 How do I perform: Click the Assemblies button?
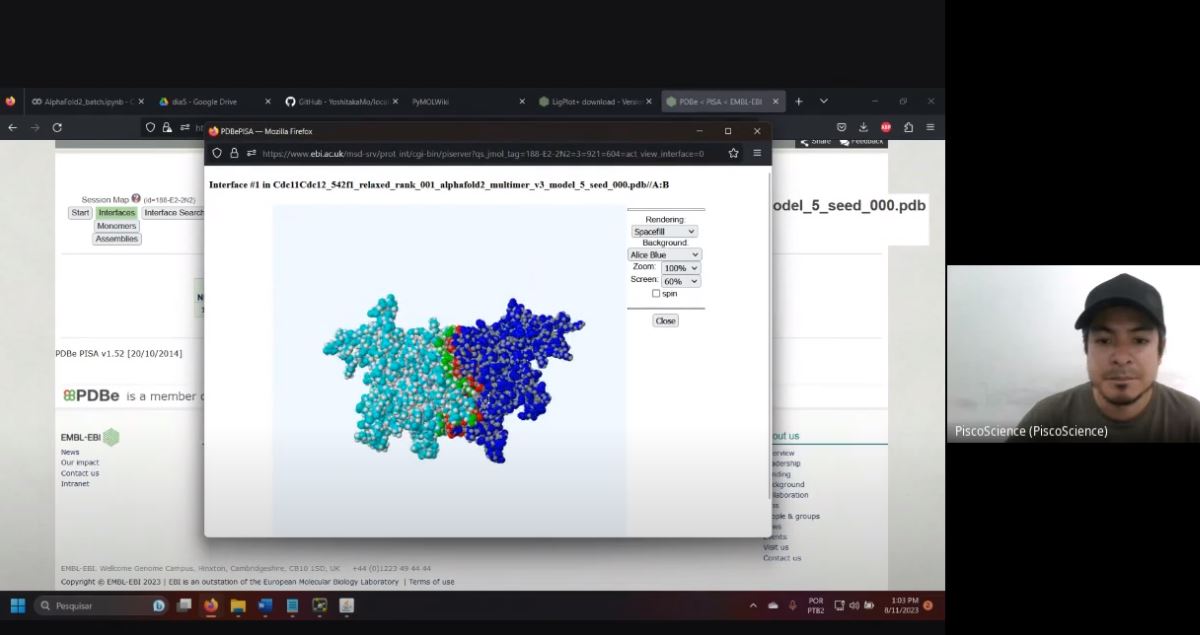coord(117,239)
